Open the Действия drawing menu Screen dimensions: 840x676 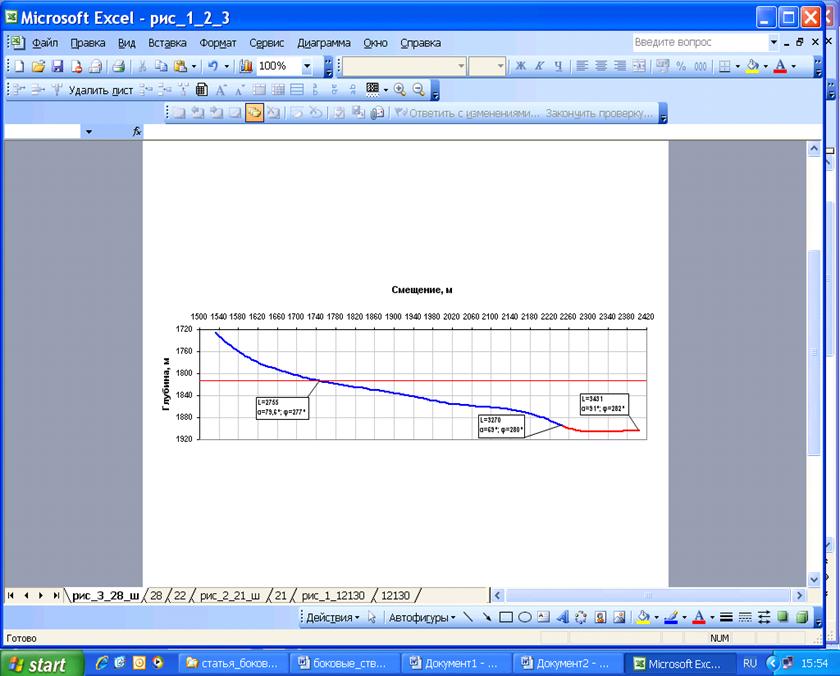tap(333, 617)
